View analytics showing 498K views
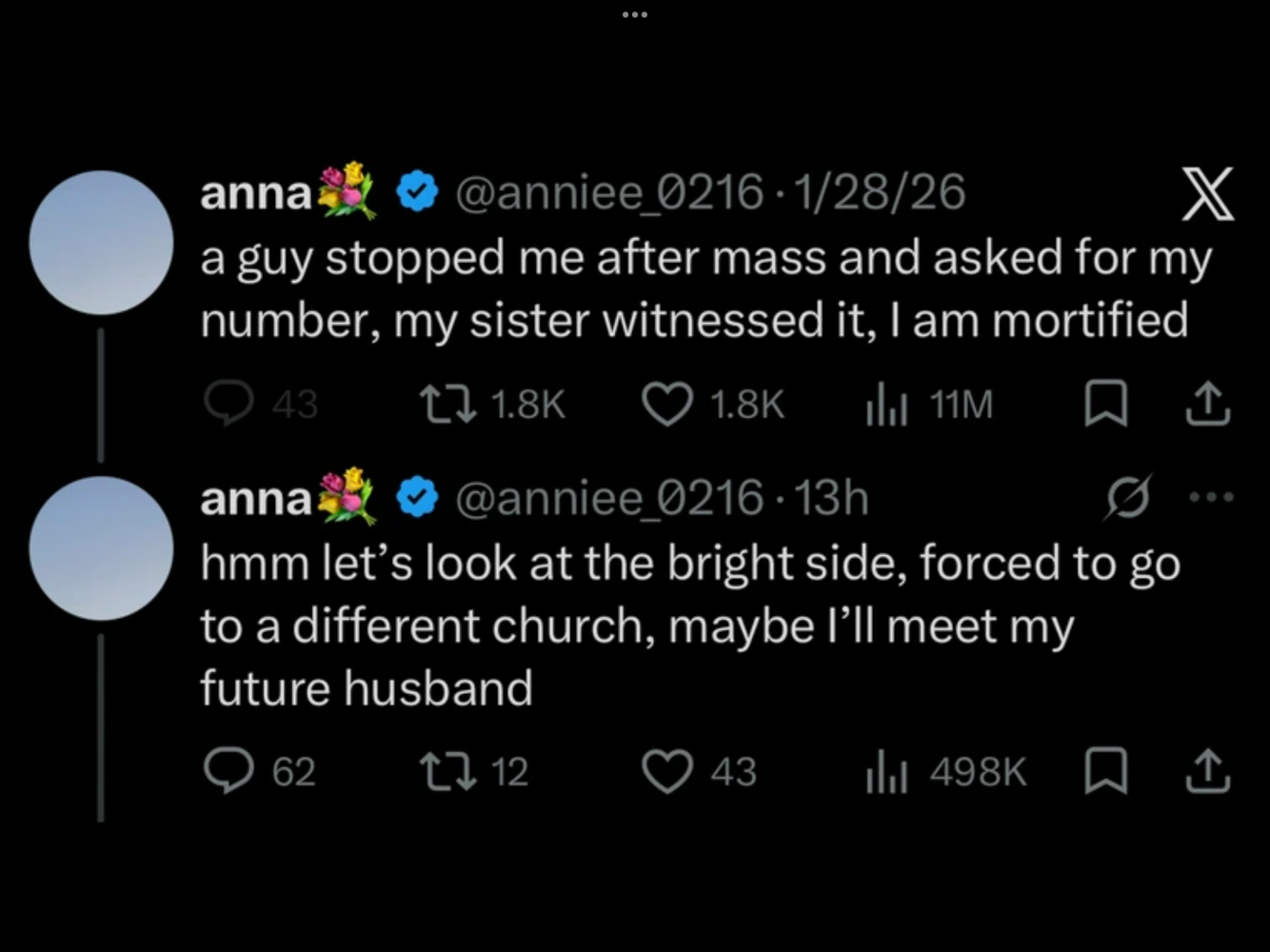This screenshot has height=952, width=1270. (x=885, y=770)
